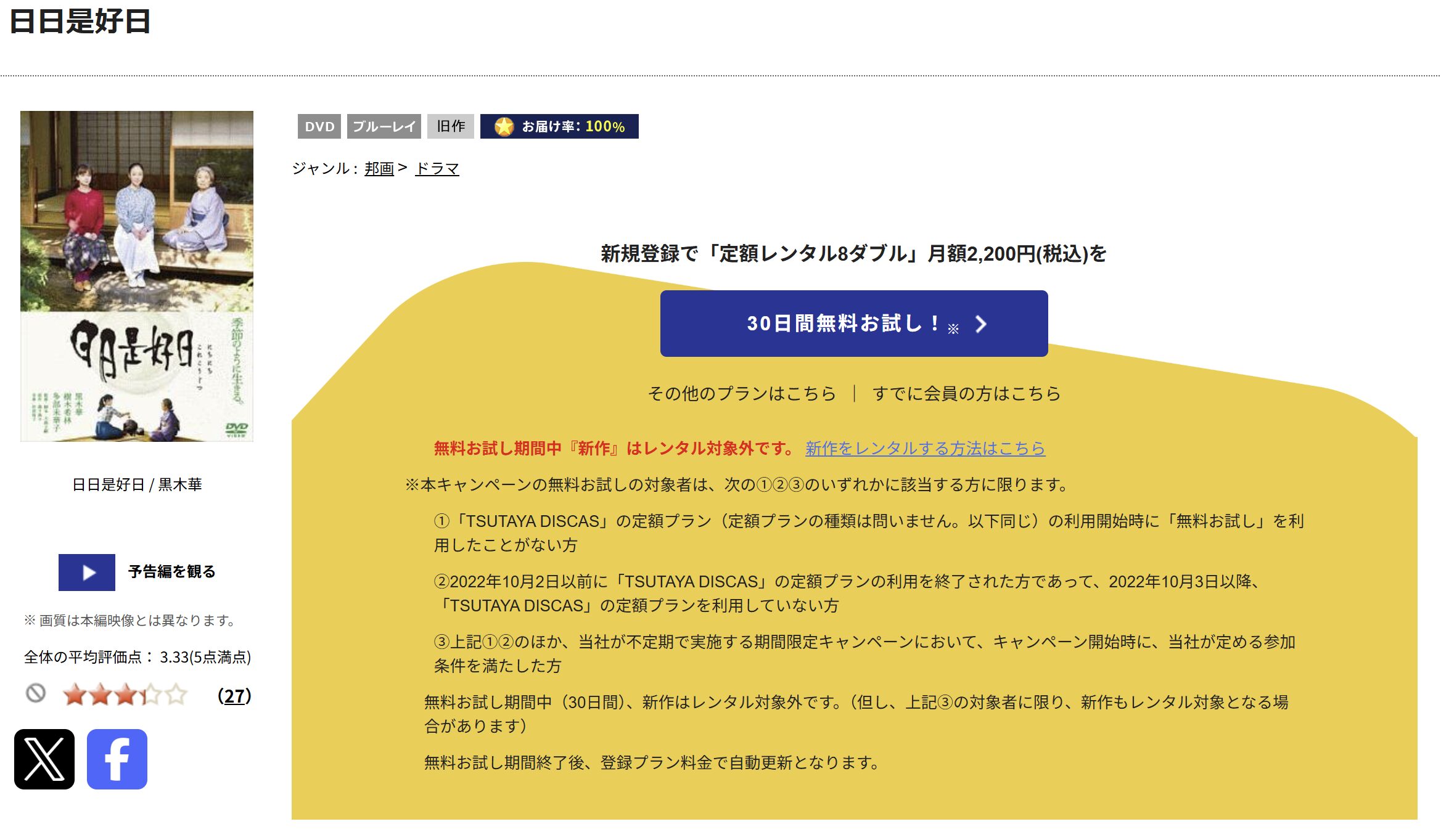Click condition ② starting 2022年10月2日以前に
Screen dimensions: 1441x840
click(848, 593)
